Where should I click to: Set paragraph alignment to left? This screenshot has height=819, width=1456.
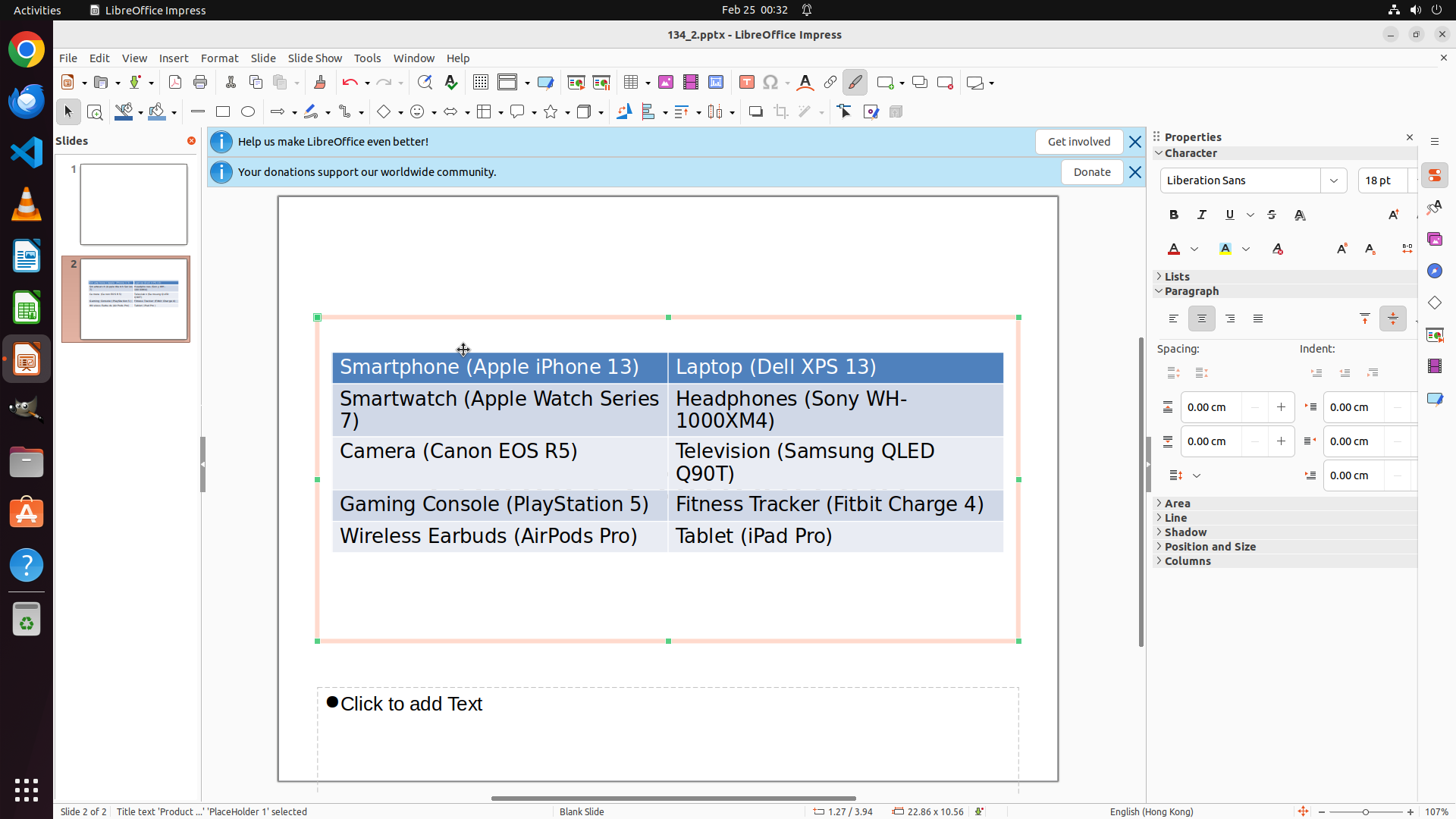(x=1174, y=319)
